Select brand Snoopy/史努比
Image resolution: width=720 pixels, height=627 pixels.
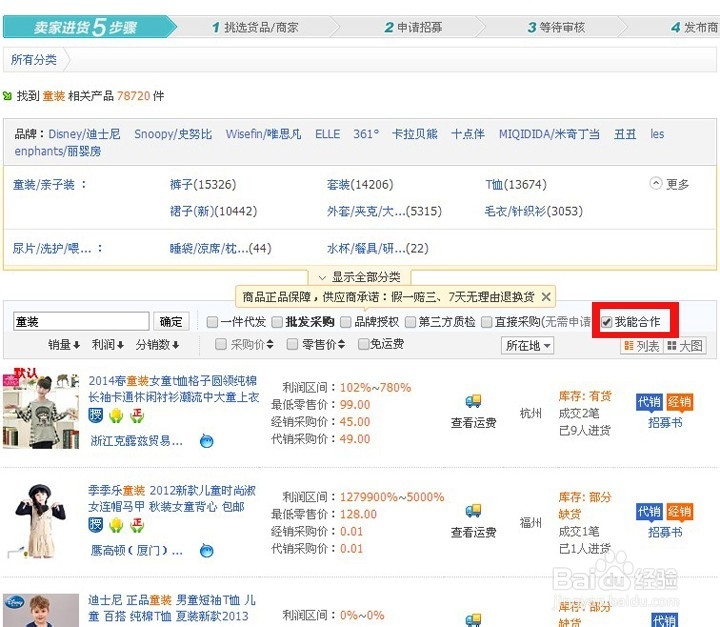[173, 134]
